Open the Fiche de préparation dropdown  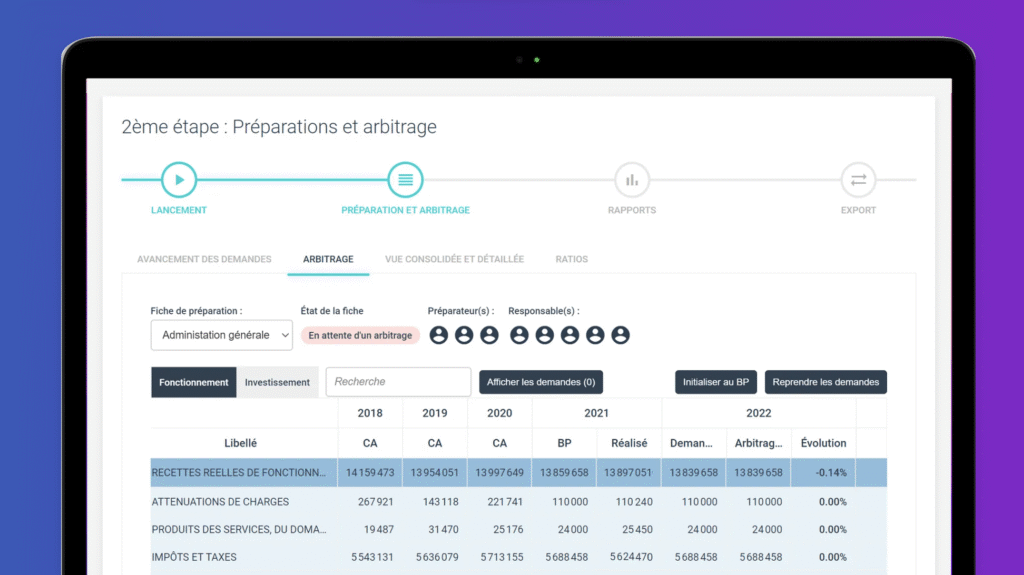(x=222, y=335)
